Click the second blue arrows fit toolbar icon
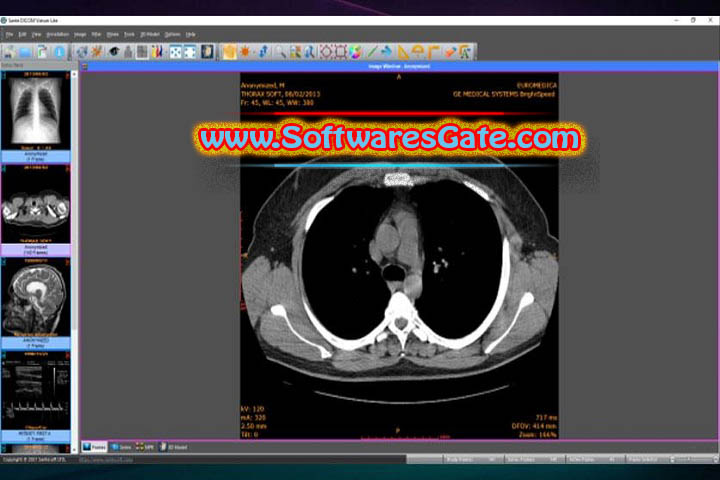The width and height of the screenshot is (720, 480). tap(190, 52)
